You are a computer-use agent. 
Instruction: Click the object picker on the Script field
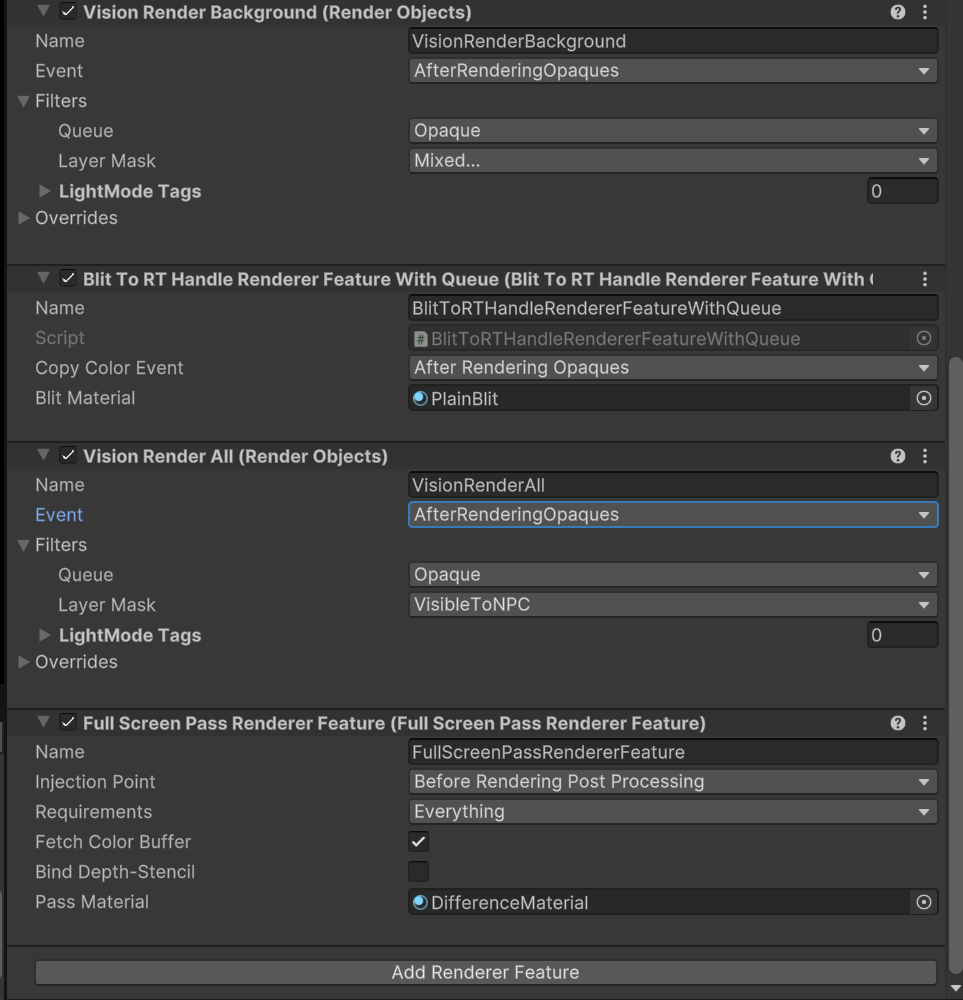tap(924, 338)
